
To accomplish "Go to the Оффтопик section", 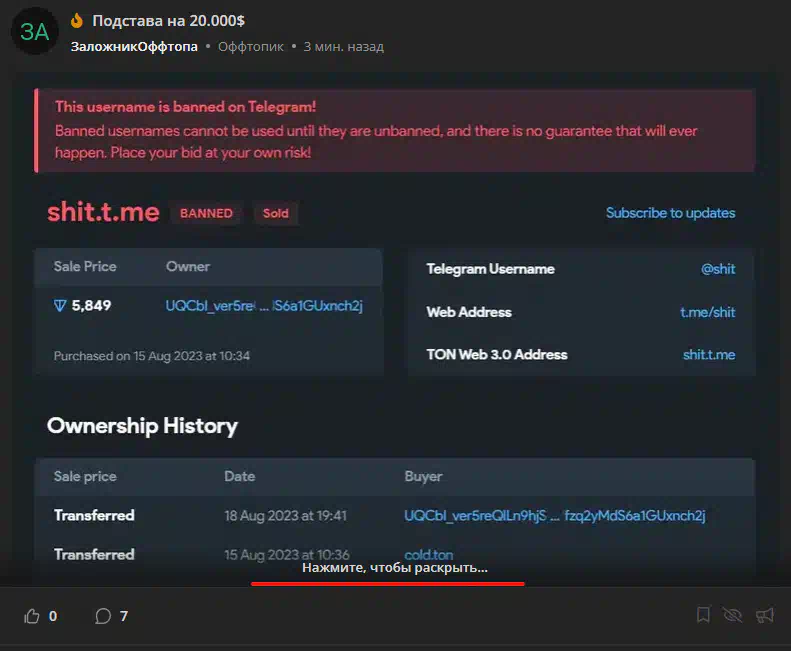I will coord(251,46).
